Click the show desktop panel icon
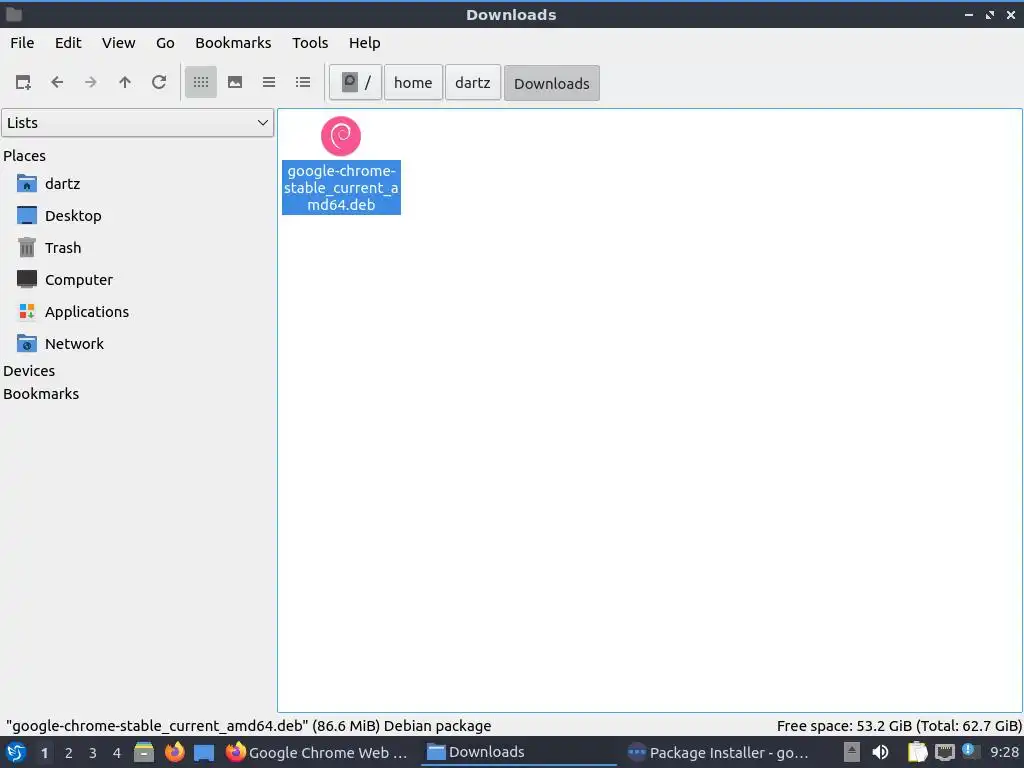 pyautogui.click(x=204, y=752)
